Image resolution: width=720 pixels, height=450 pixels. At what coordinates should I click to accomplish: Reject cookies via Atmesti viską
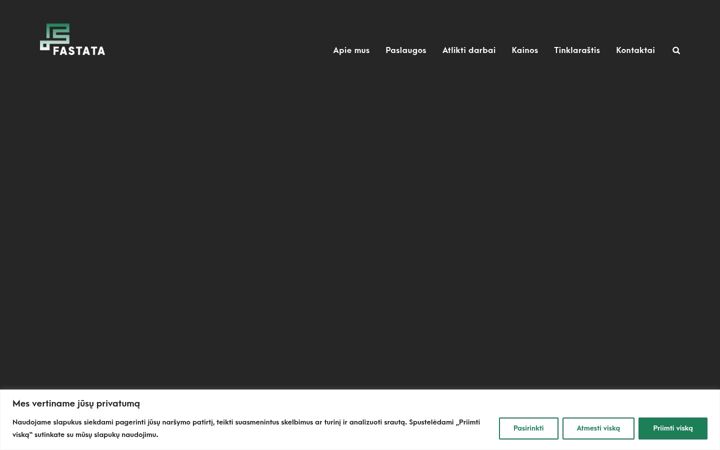point(598,428)
